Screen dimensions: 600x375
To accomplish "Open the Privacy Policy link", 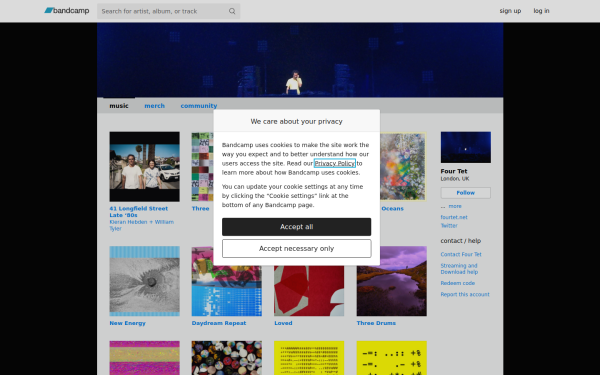I will [334, 163].
